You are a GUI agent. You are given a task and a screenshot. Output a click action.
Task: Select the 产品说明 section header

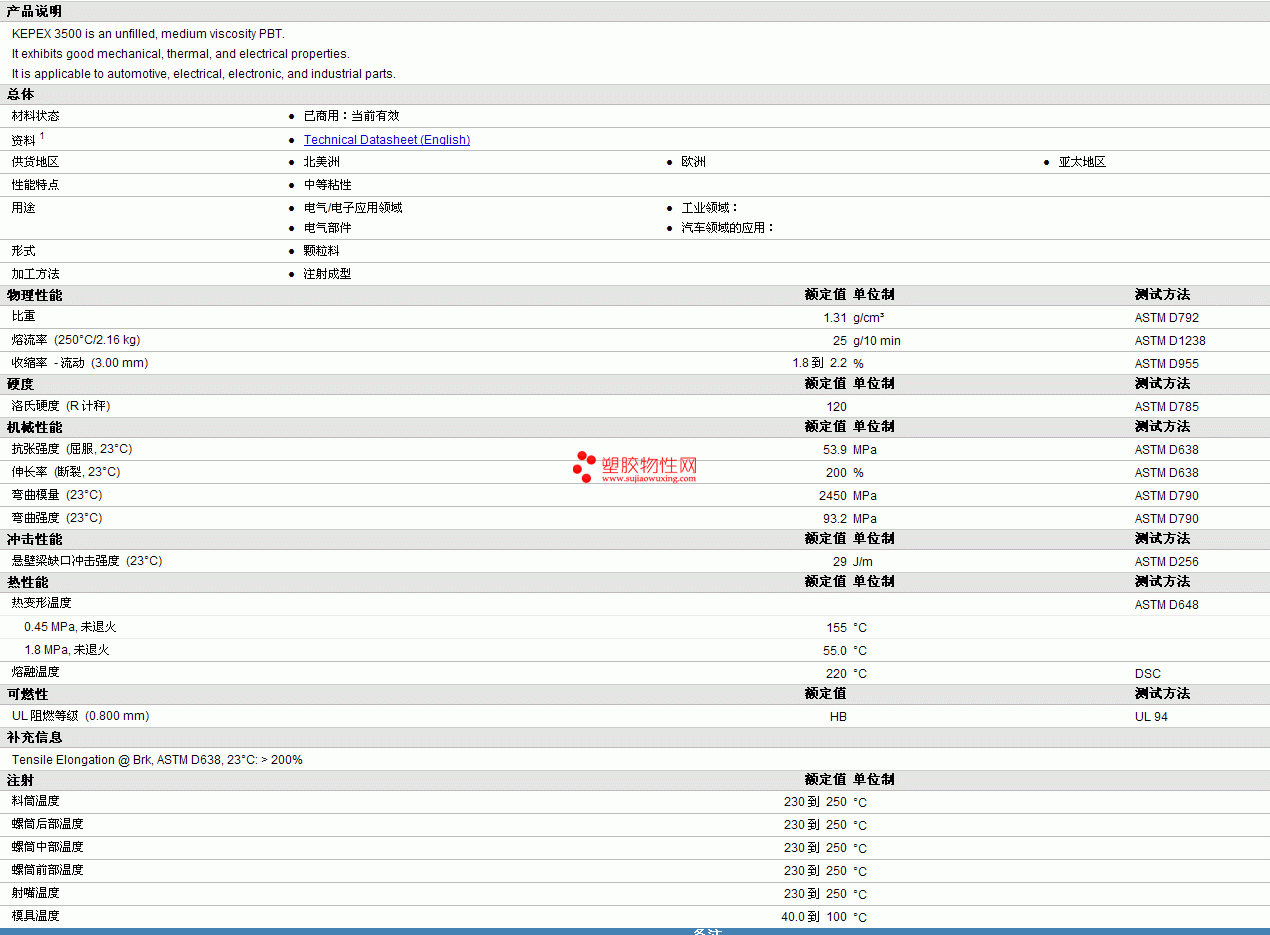(34, 11)
